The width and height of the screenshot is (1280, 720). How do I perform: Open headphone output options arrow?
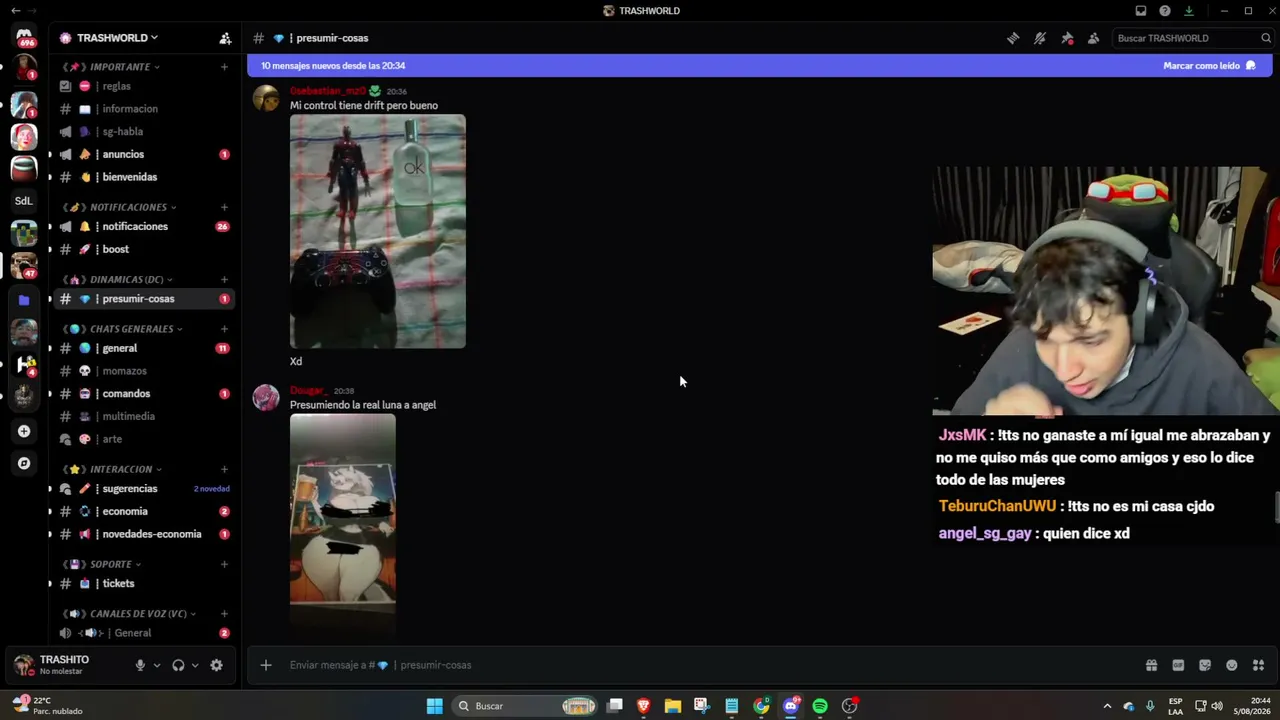195,665
